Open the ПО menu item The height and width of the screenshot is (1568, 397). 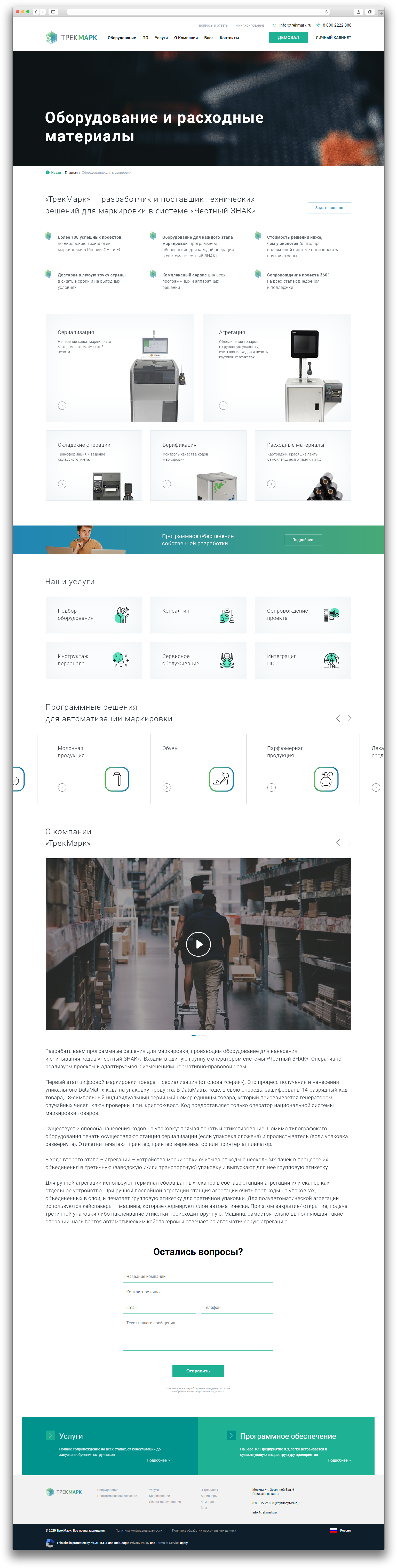pos(145,38)
